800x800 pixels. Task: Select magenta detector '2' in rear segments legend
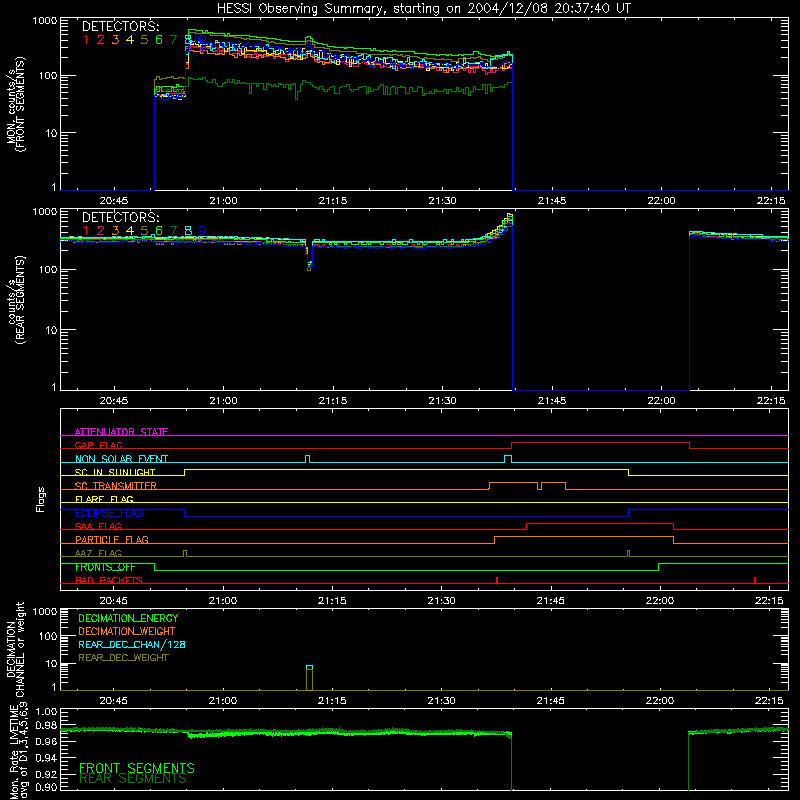(x=101, y=231)
